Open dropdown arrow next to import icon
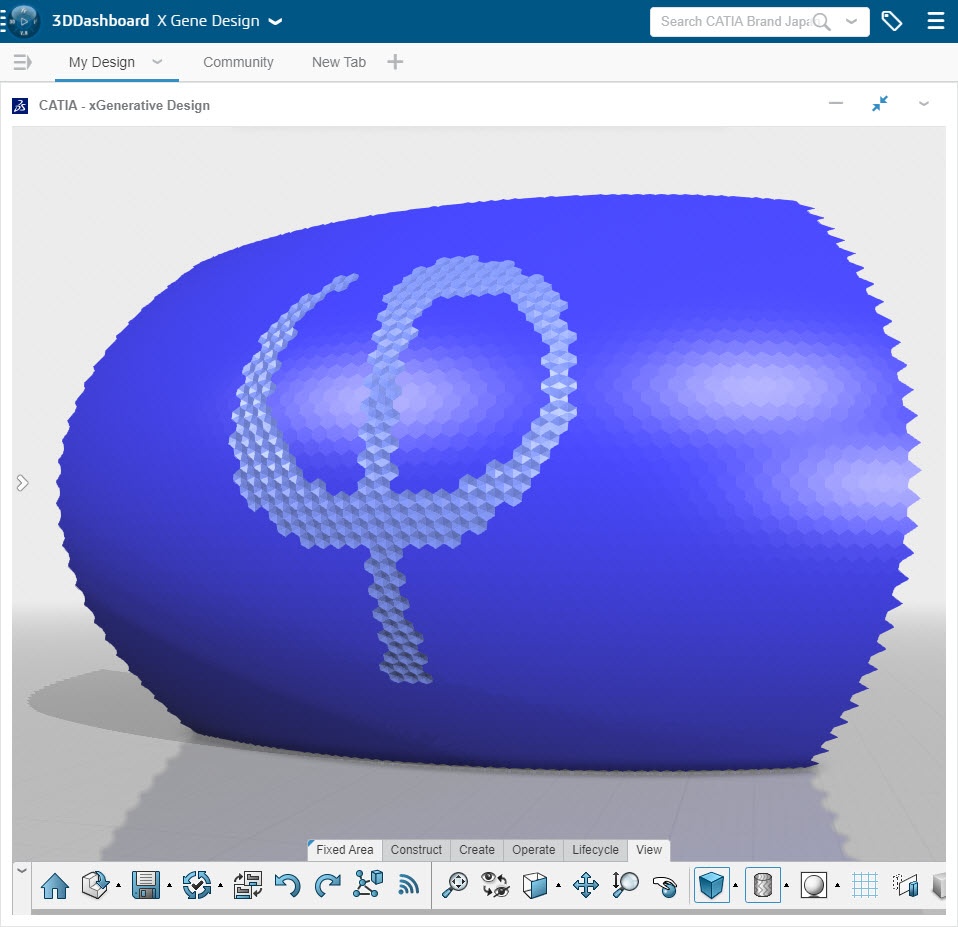 119,885
